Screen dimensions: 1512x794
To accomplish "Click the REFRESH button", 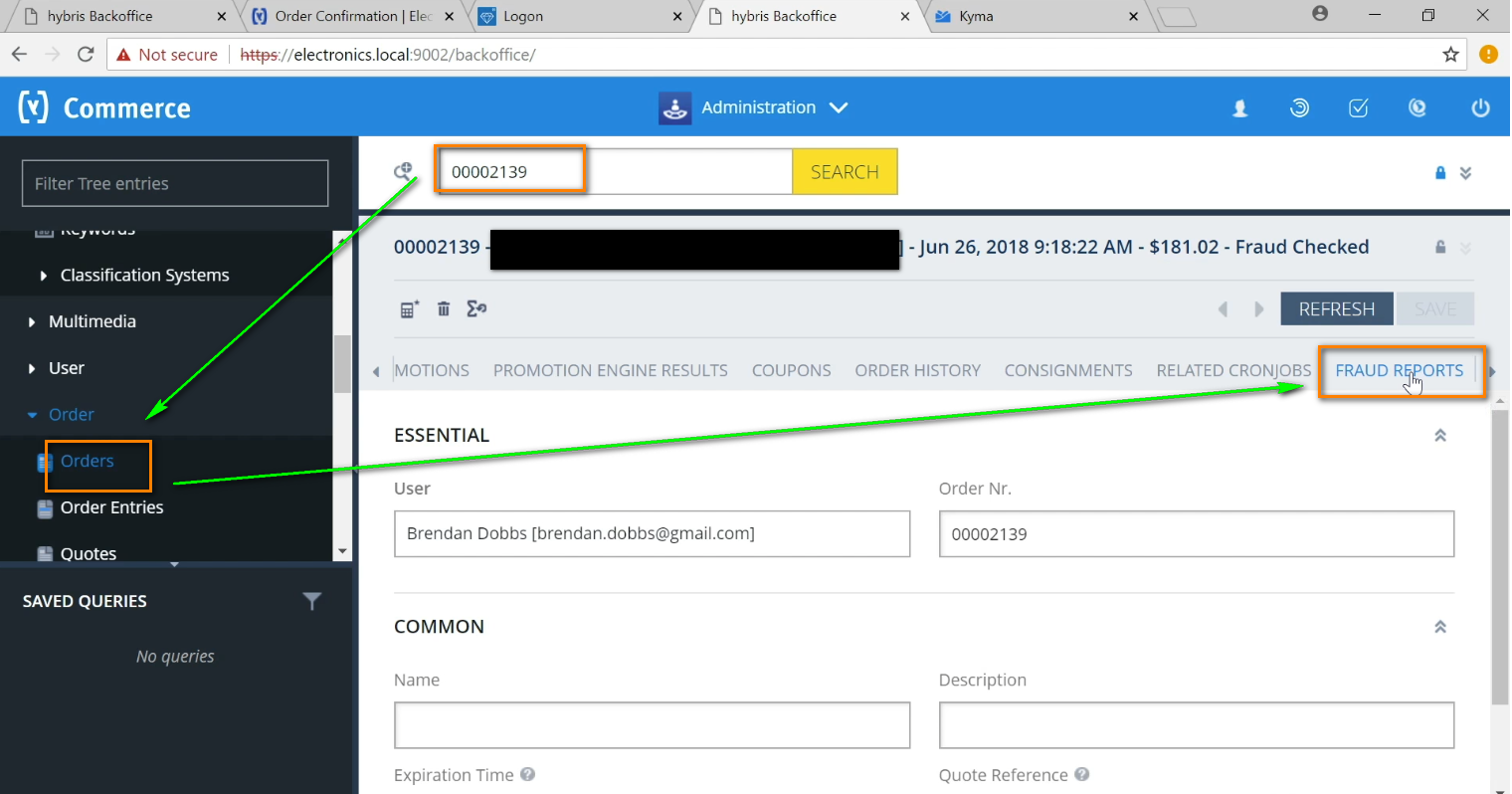I will pos(1337,309).
